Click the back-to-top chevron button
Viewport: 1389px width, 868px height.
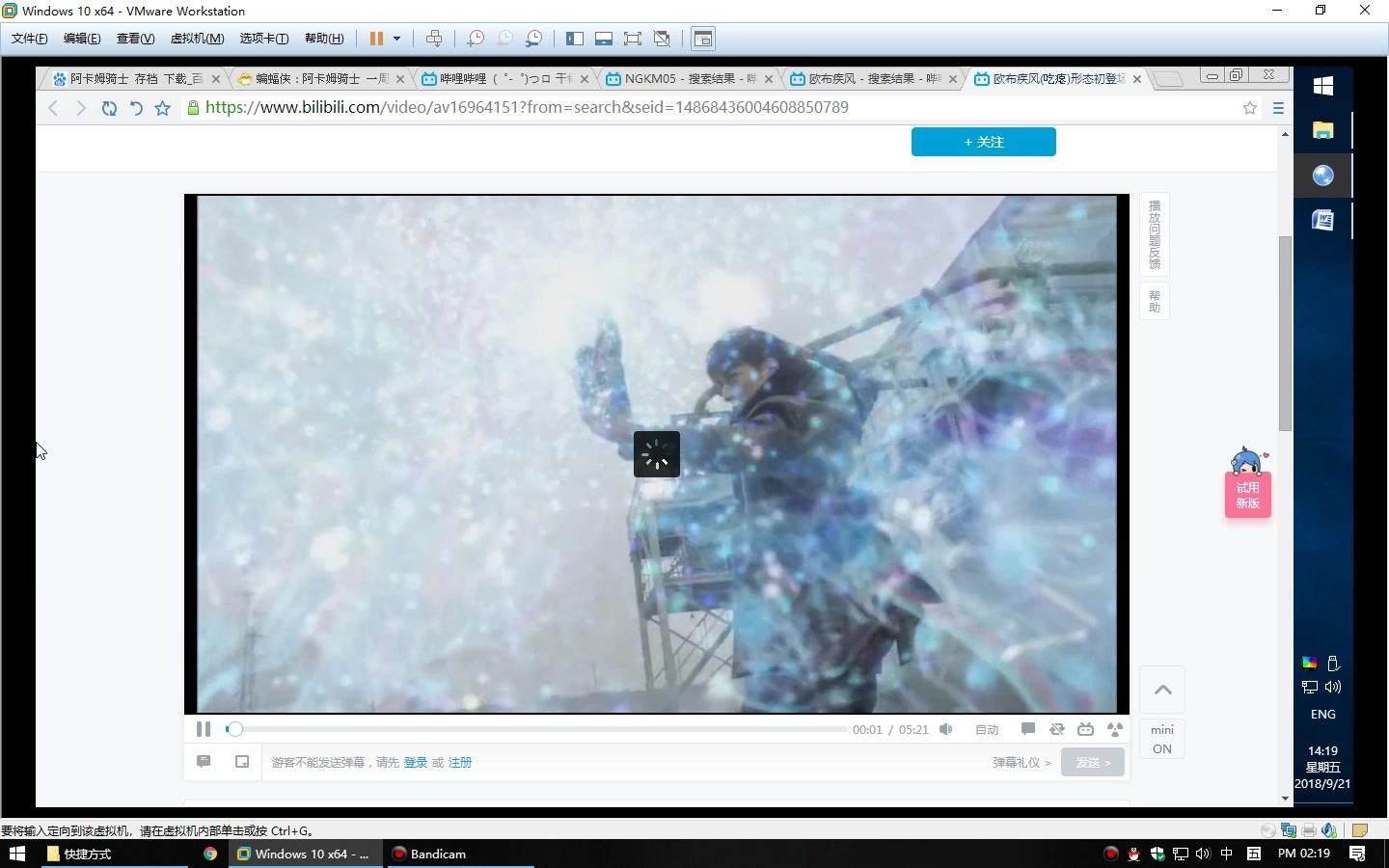point(1162,690)
